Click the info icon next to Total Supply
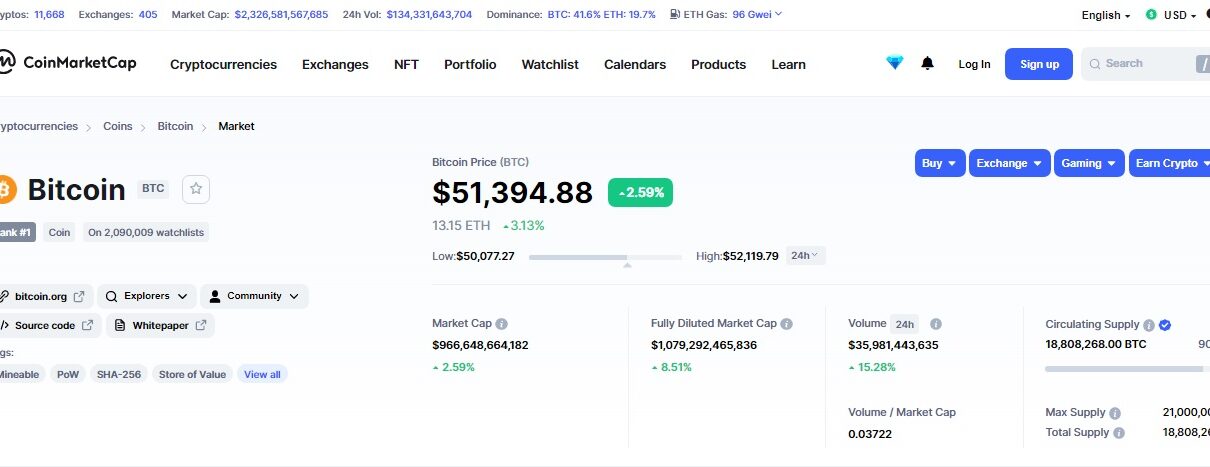 (x=1119, y=433)
